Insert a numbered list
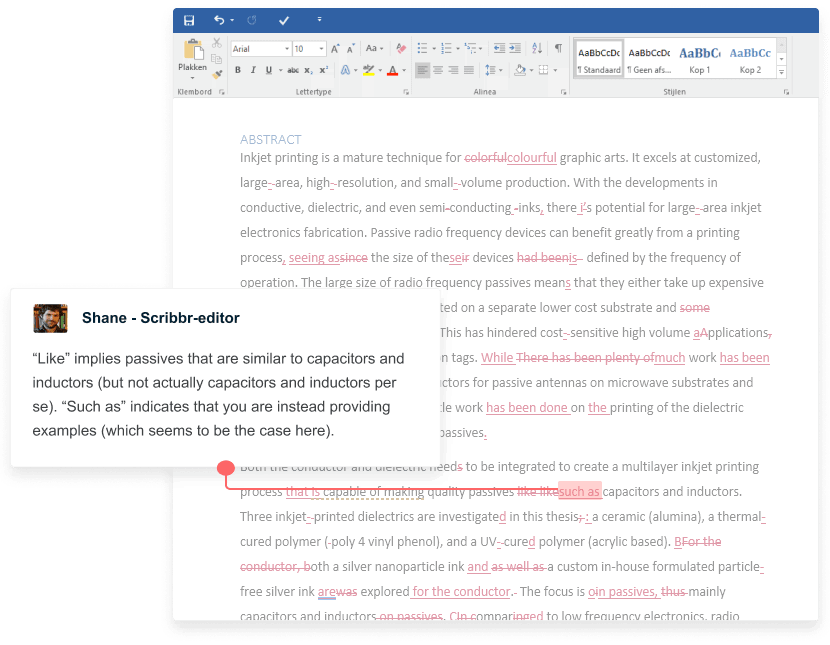 [x=446, y=49]
